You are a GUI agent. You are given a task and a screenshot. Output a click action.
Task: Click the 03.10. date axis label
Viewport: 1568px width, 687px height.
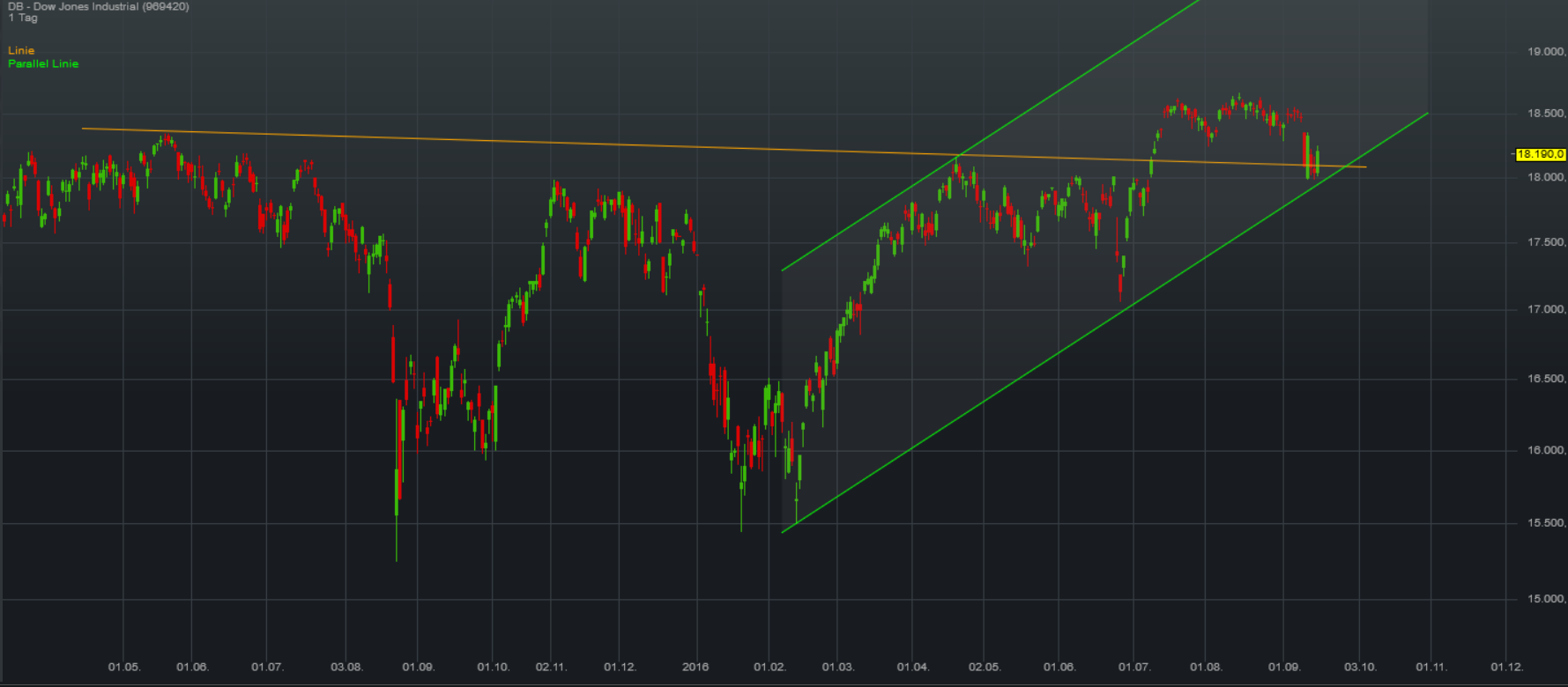(1360, 667)
